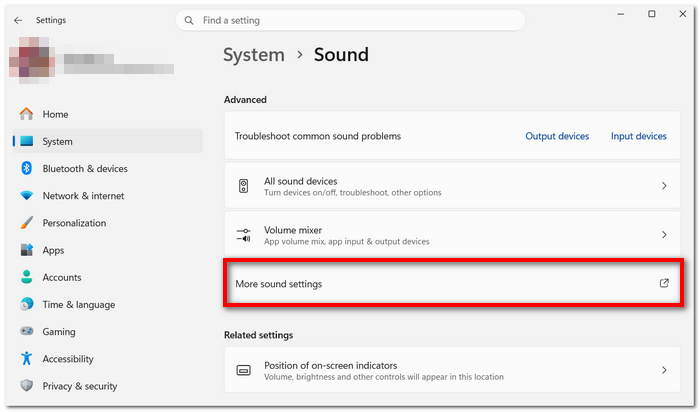Open Position of on-screen indicators

pos(452,370)
